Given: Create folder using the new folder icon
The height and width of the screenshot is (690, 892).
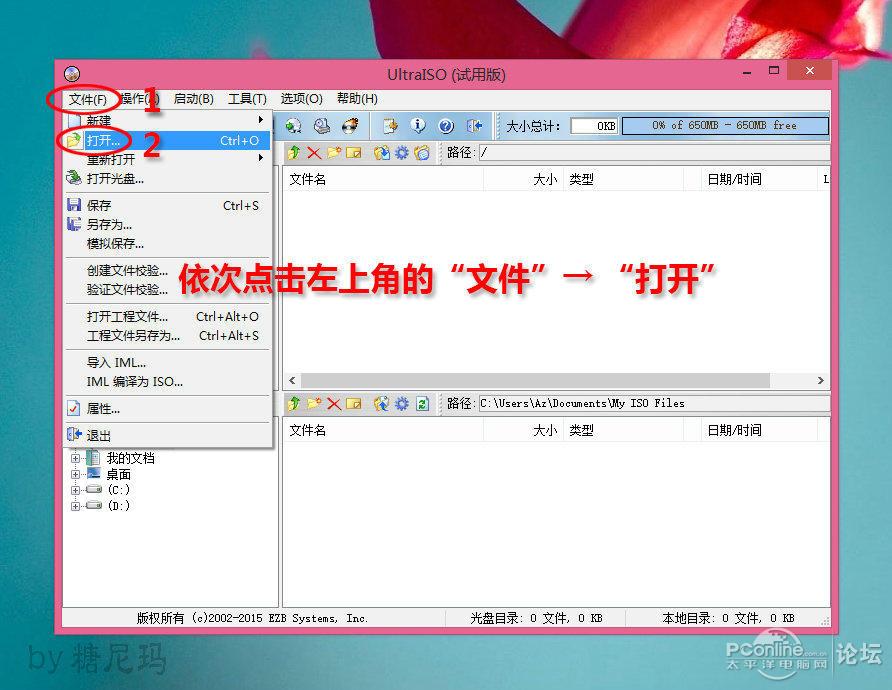Looking at the screenshot, I should (x=334, y=153).
